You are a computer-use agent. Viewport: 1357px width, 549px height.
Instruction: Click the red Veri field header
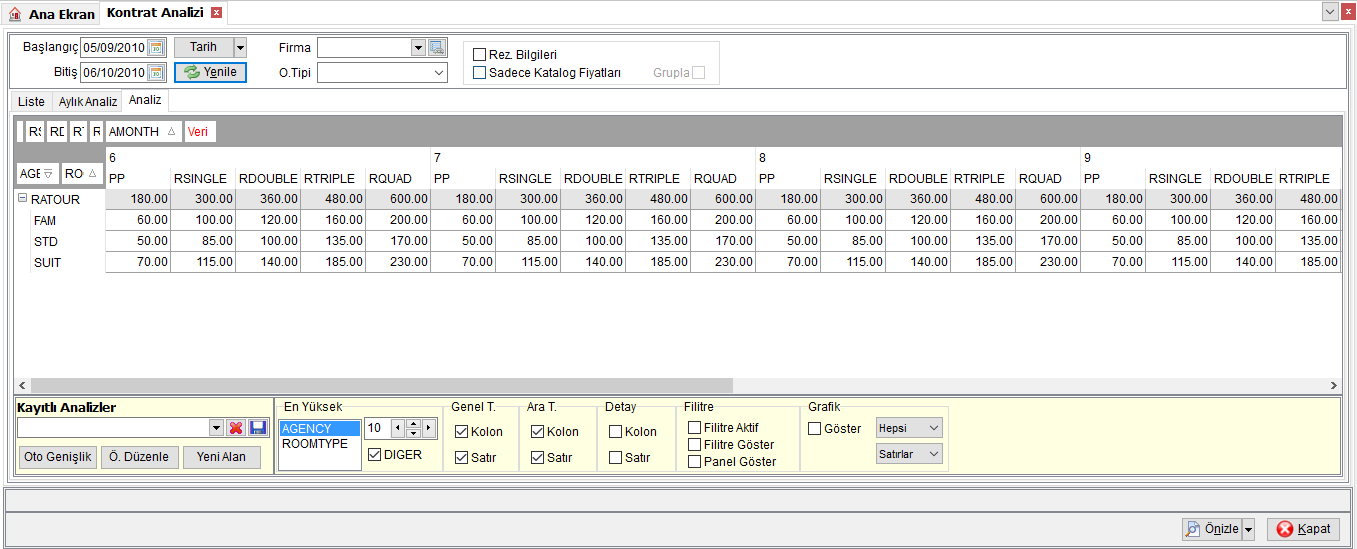click(x=199, y=131)
